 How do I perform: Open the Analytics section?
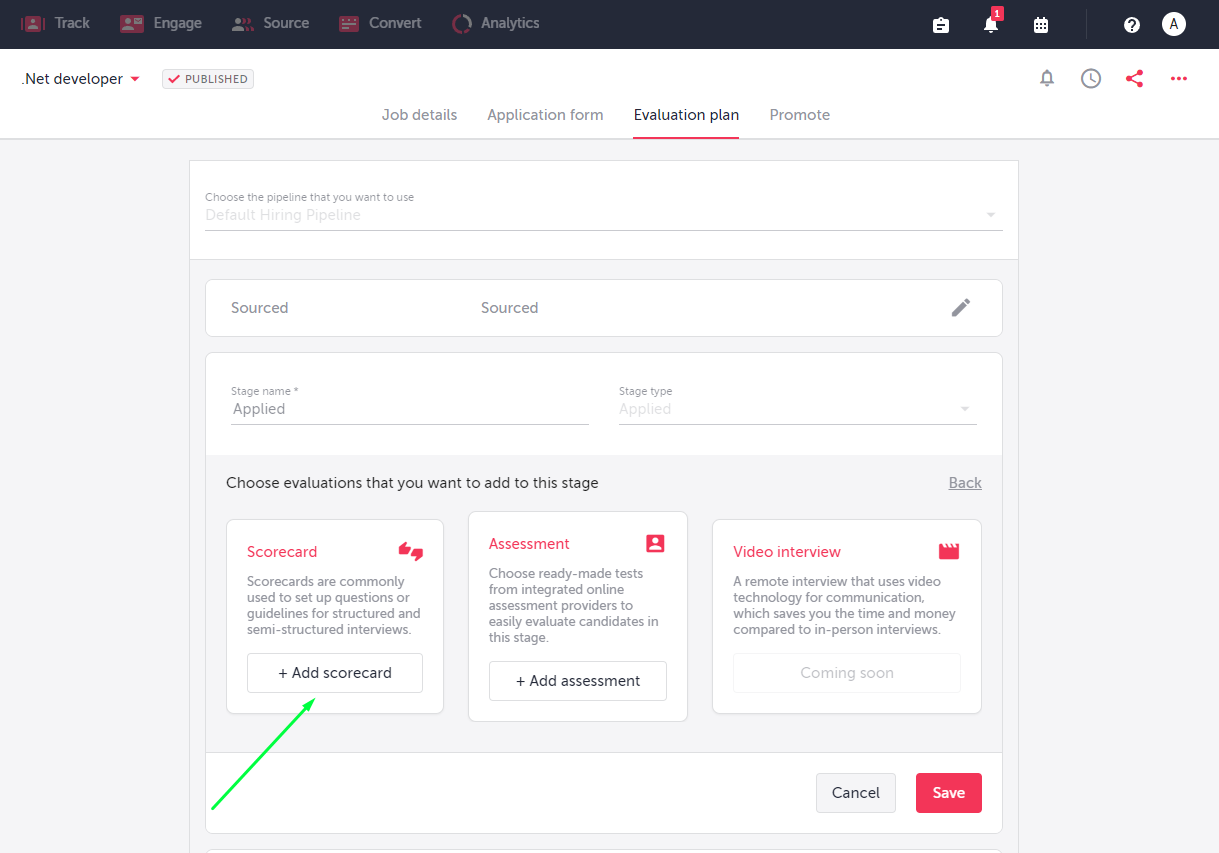[x=495, y=23]
